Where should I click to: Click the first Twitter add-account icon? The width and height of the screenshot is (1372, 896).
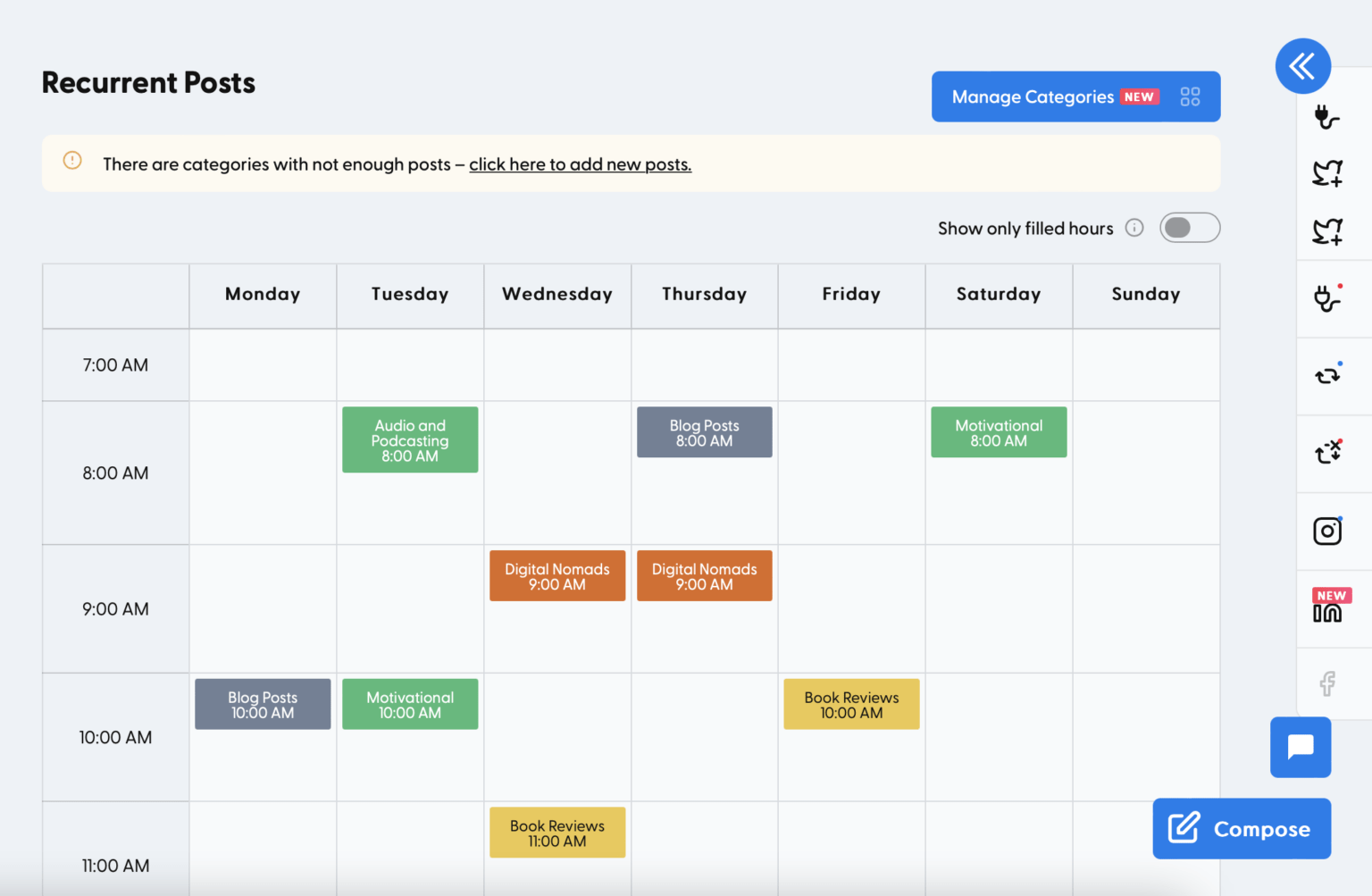click(1327, 172)
